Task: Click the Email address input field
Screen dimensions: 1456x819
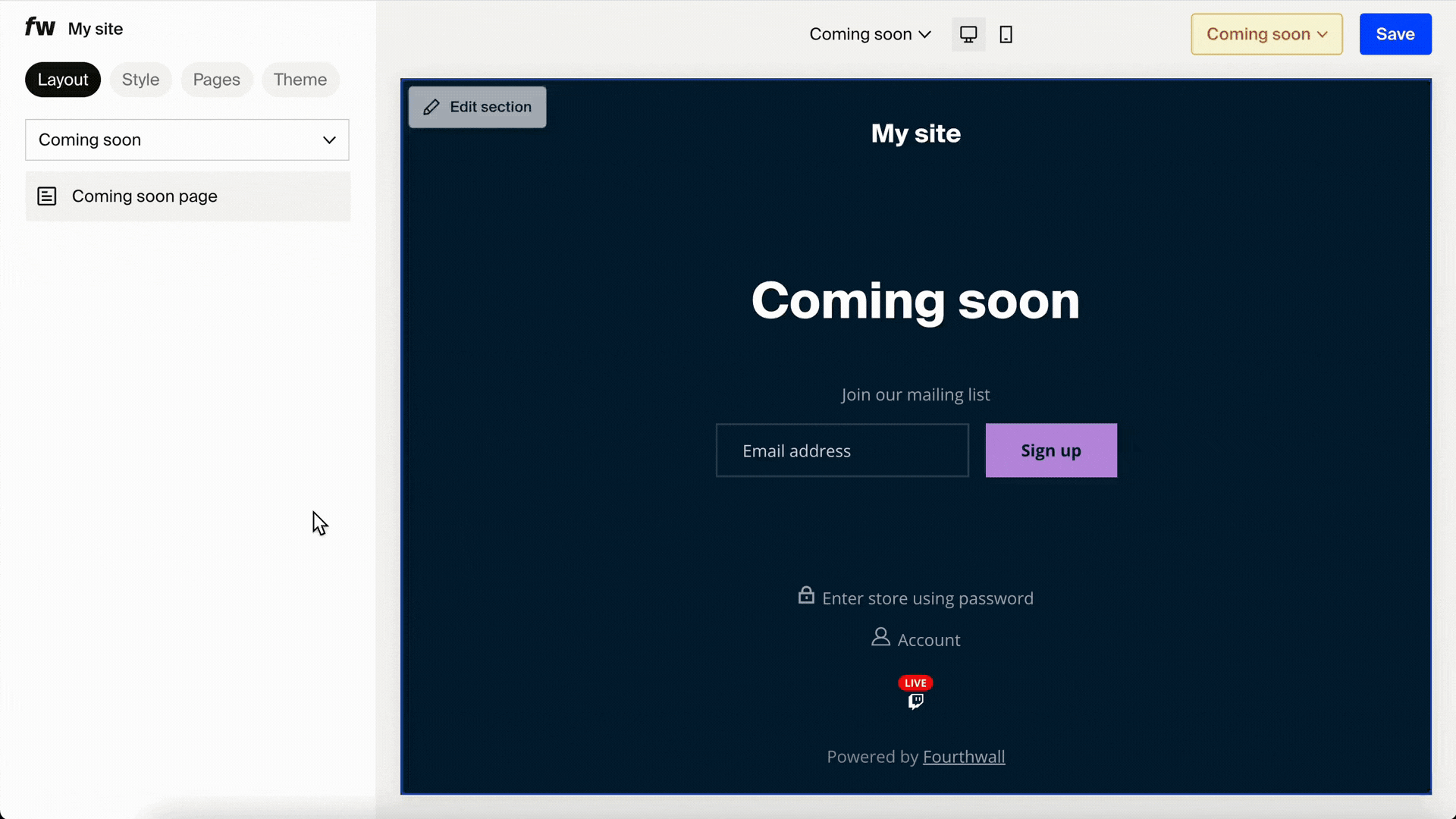Action: click(841, 450)
